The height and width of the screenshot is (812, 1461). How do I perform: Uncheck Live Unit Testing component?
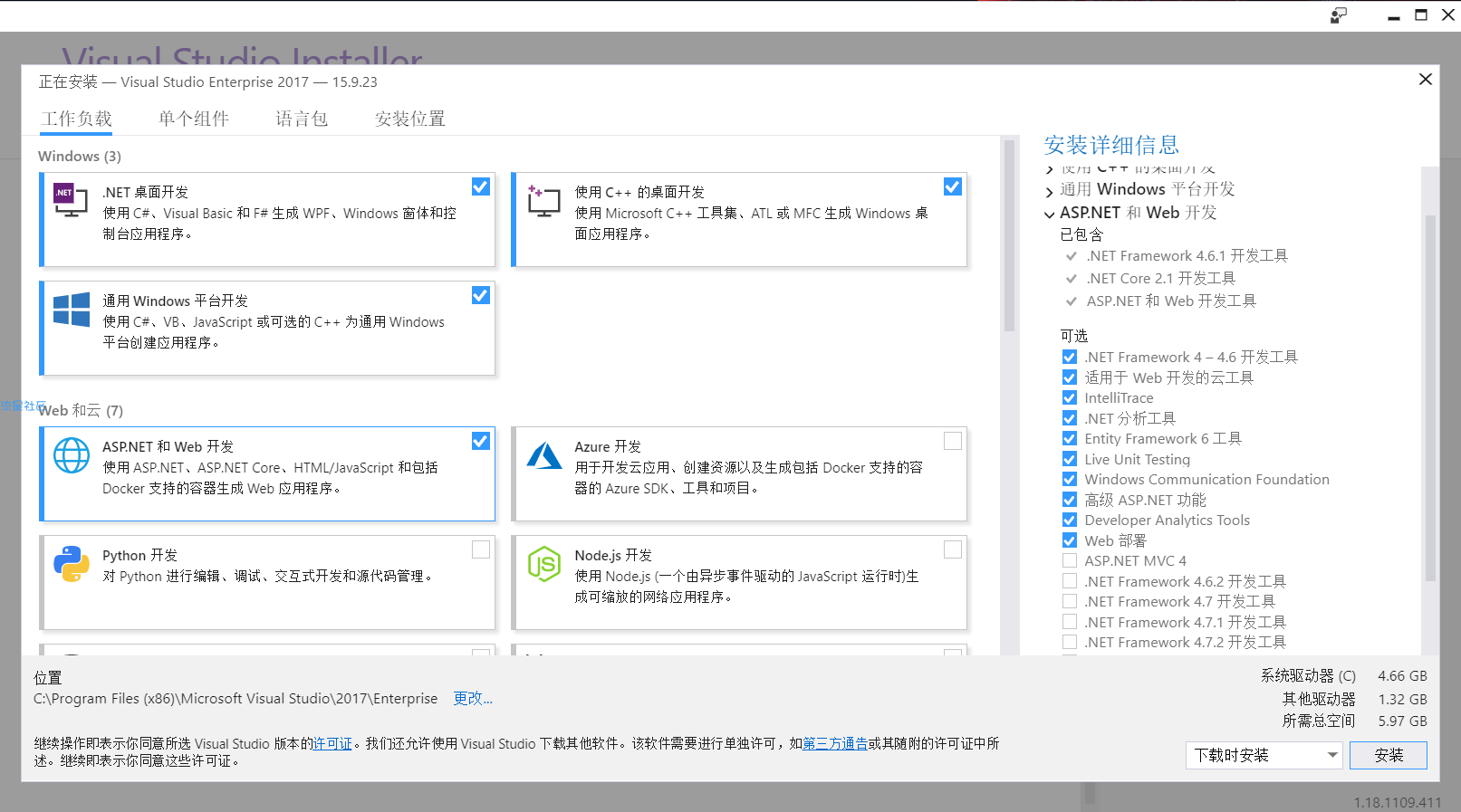(x=1070, y=459)
